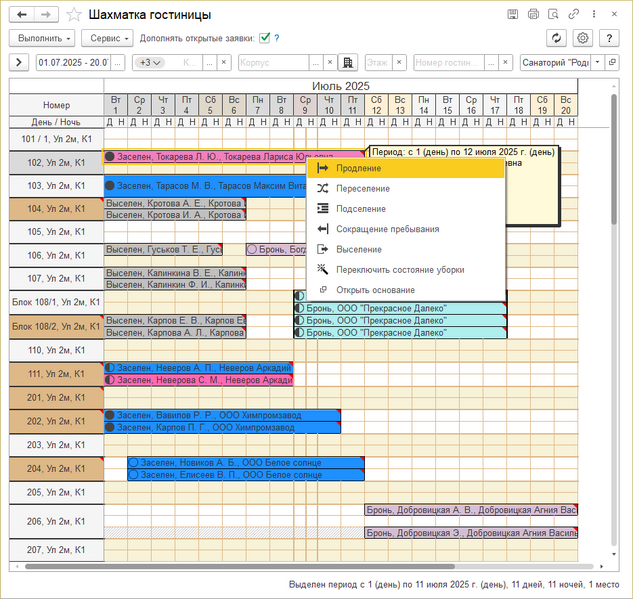Viewport: 633px width, 599px height.
Task: Click the Сб 12 date column header
Action: 376,105
